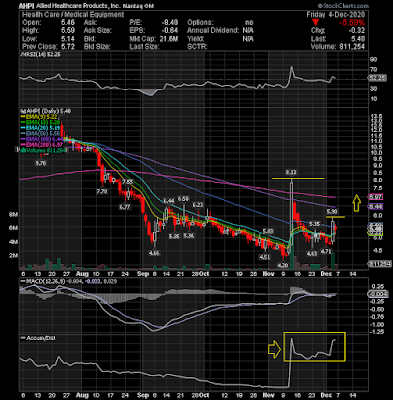Click the Health Care / Medical Equipment sector label

[73, 15]
